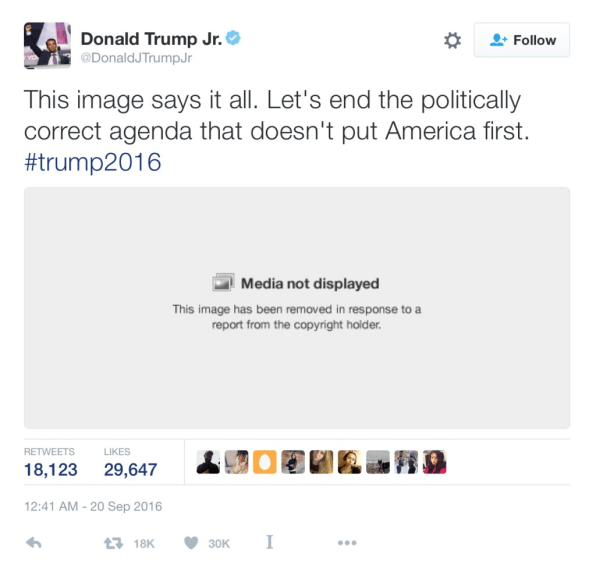Click the @DonaldJTrumpJr handle
The image size is (596, 576).
coord(136,58)
